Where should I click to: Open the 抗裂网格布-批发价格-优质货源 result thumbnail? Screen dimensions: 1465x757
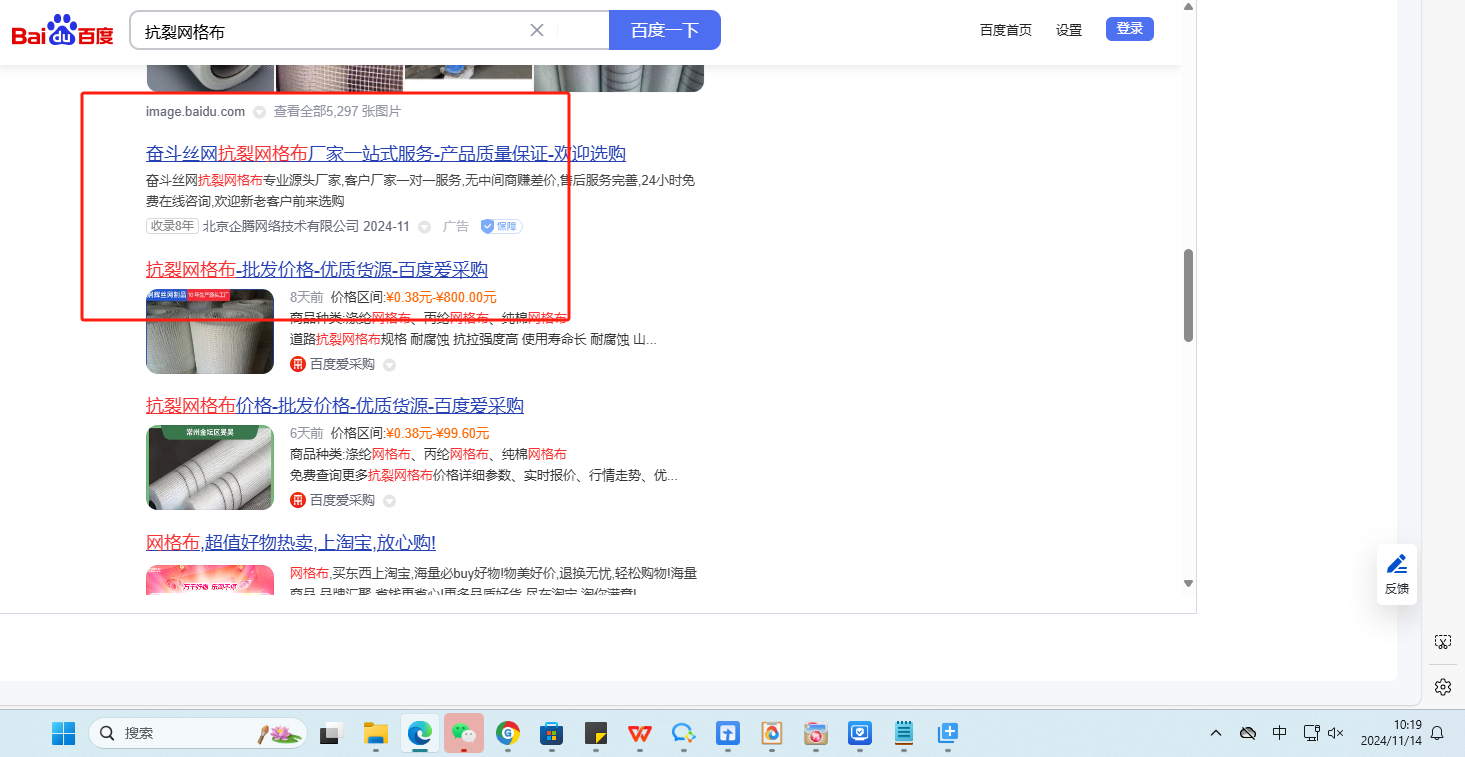210,331
